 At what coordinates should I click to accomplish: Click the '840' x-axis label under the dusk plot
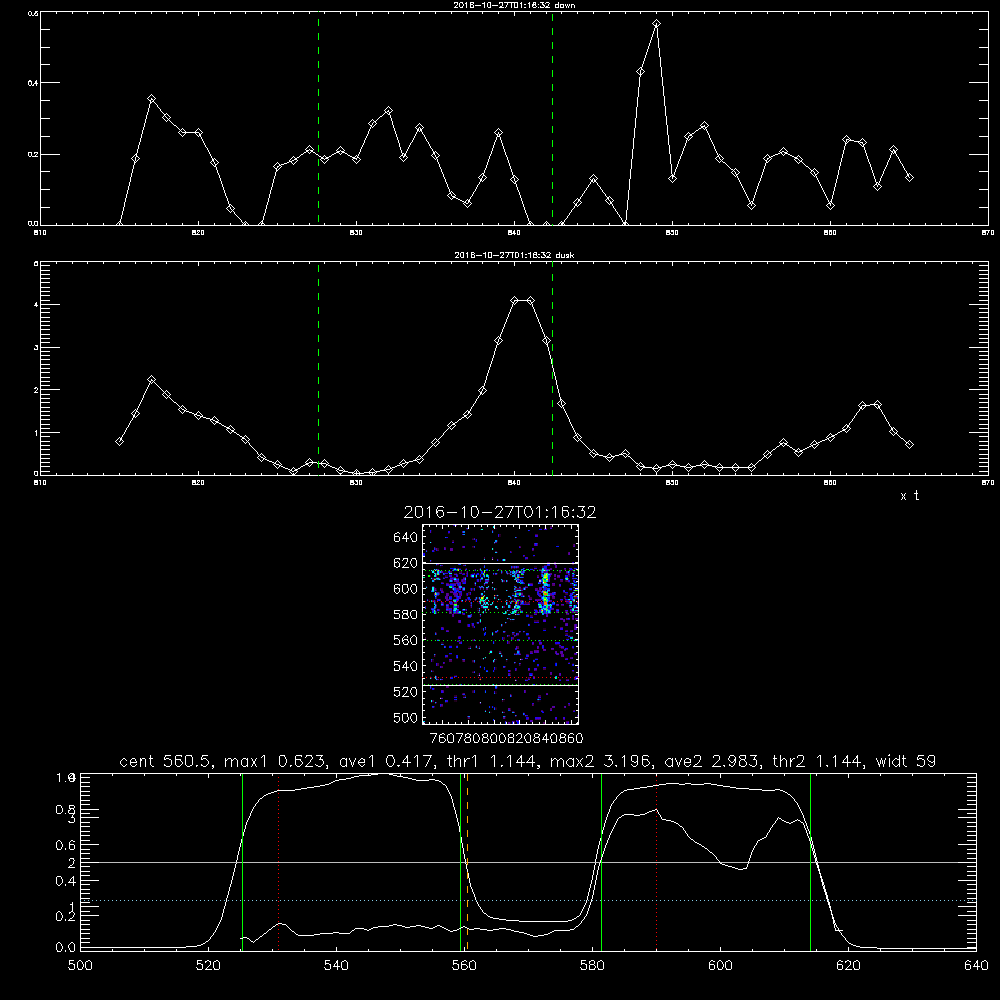(x=515, y=483)
